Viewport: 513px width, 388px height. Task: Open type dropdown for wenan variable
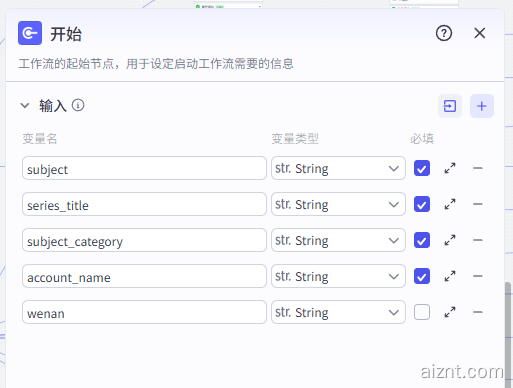[338, 312]
